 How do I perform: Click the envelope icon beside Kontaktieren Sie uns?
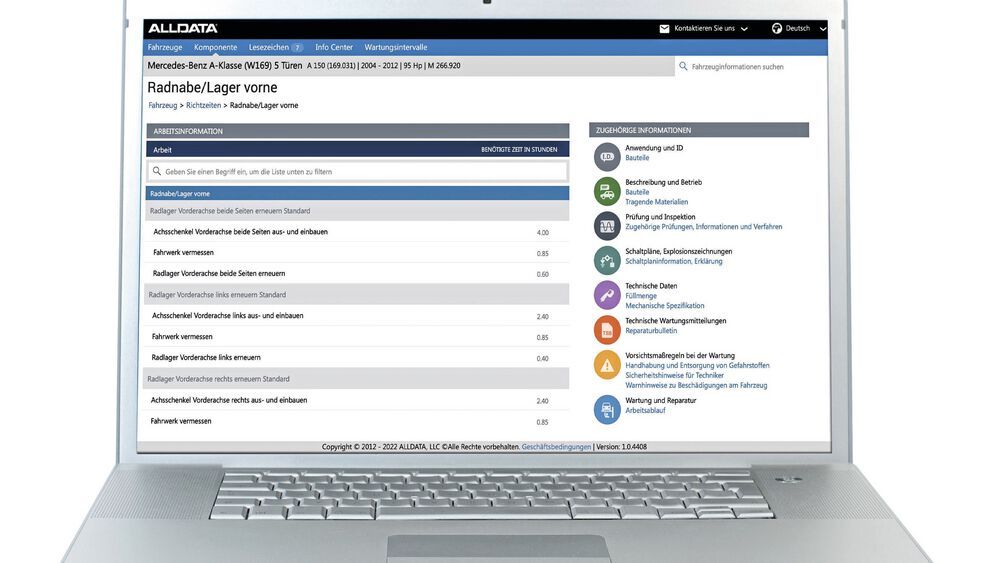664,29
